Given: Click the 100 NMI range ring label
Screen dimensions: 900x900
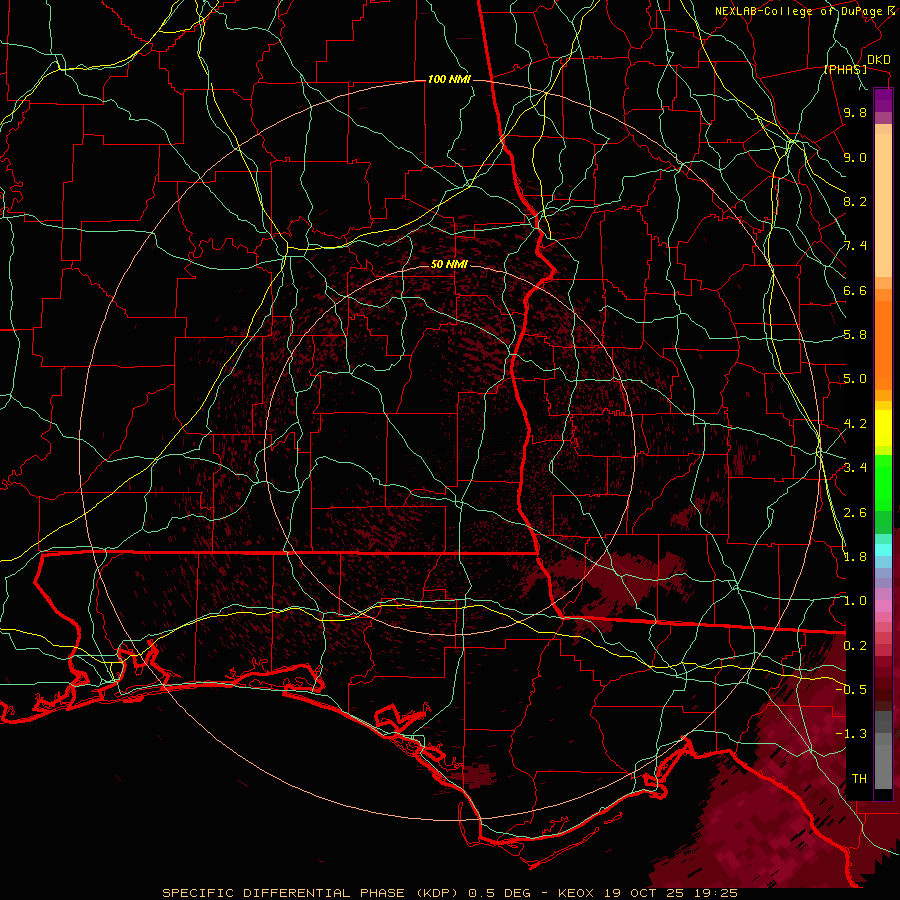Looking at the screenshot, I should click(449, 79).
